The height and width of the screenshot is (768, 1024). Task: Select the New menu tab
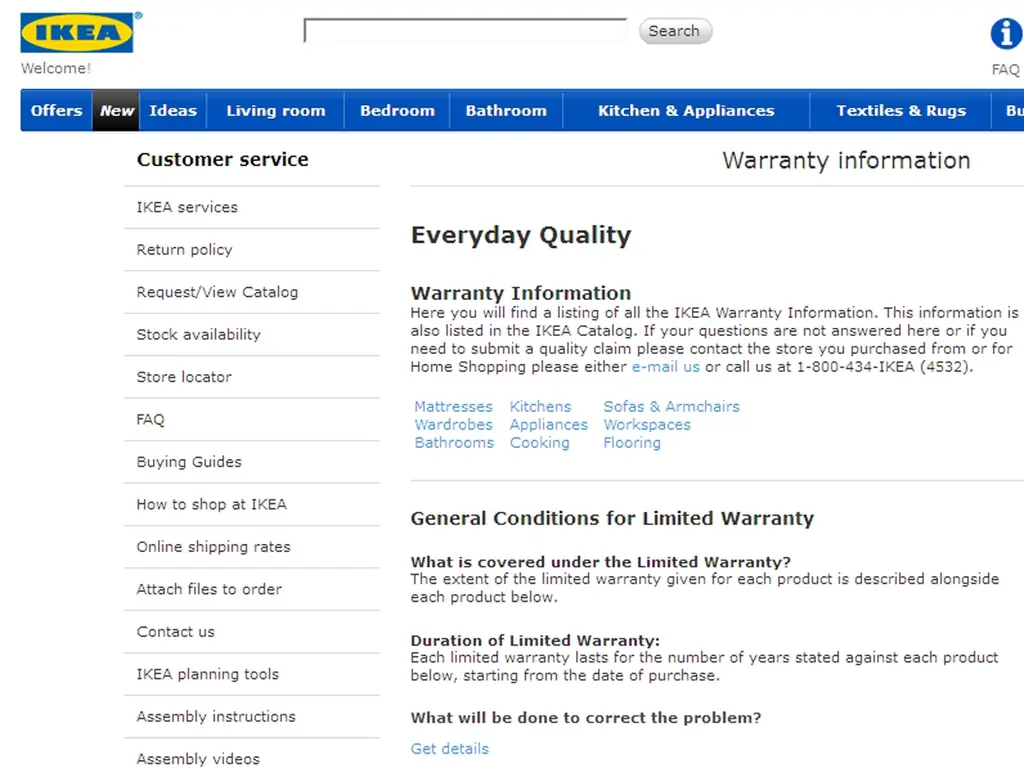116,110
